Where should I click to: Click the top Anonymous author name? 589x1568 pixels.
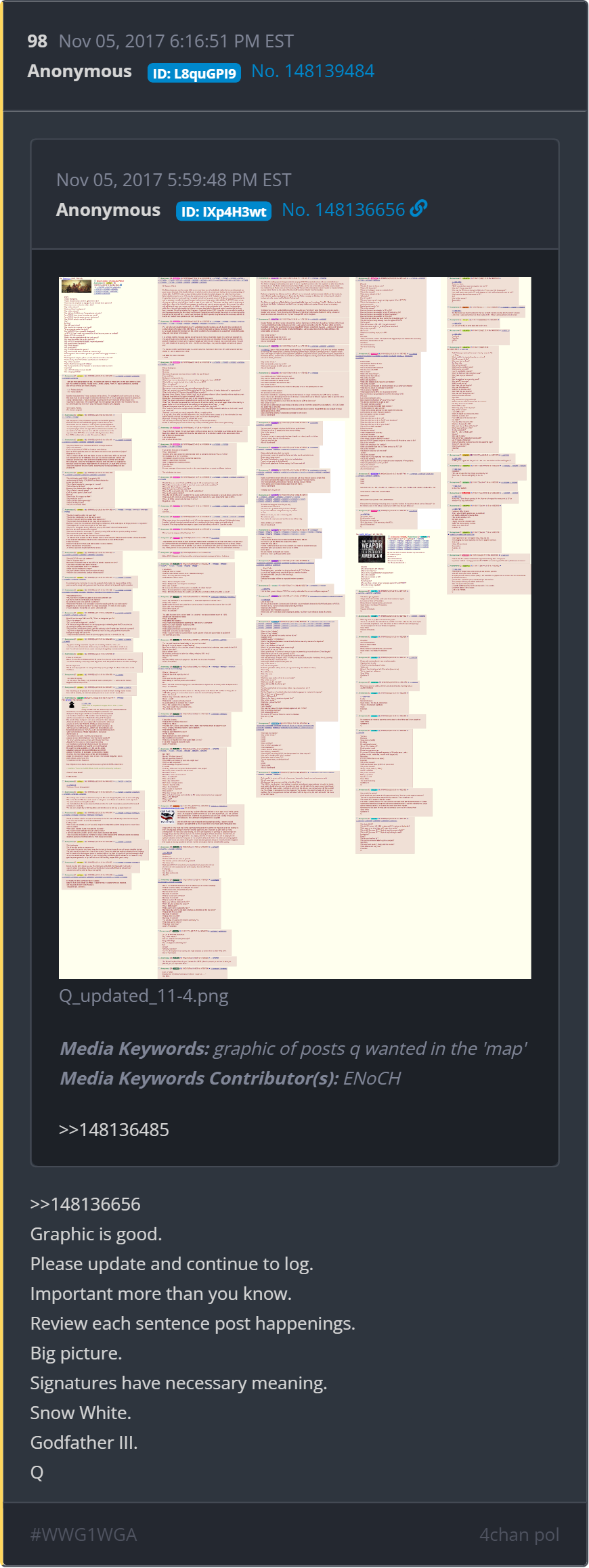coord(80,71)
